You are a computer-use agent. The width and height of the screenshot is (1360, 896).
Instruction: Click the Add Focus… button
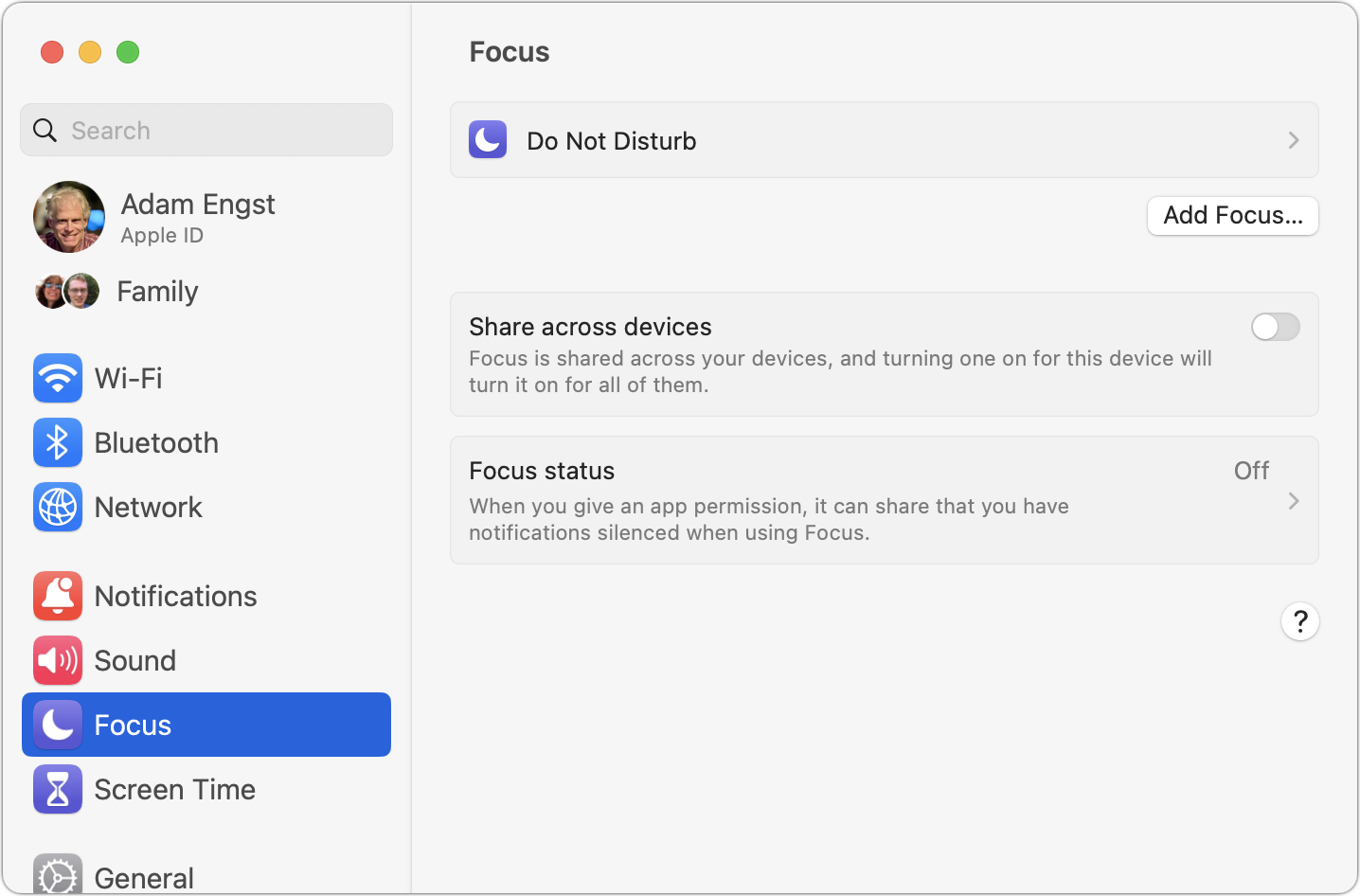[1233, 216]
